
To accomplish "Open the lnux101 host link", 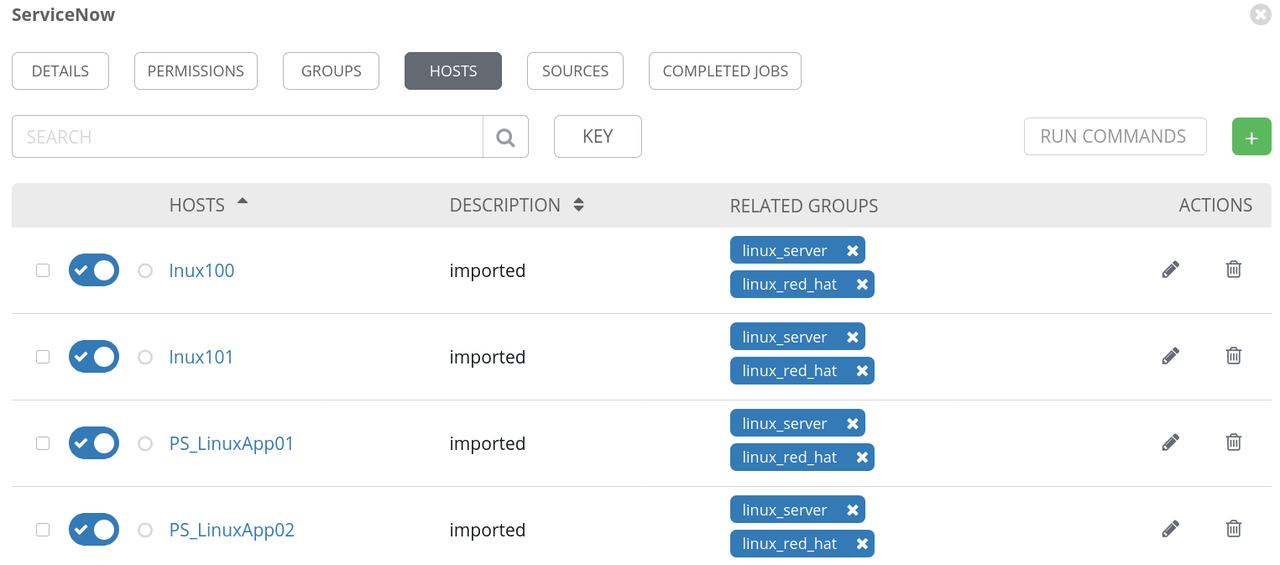I will pyautogui.click(x=201, y=357).
